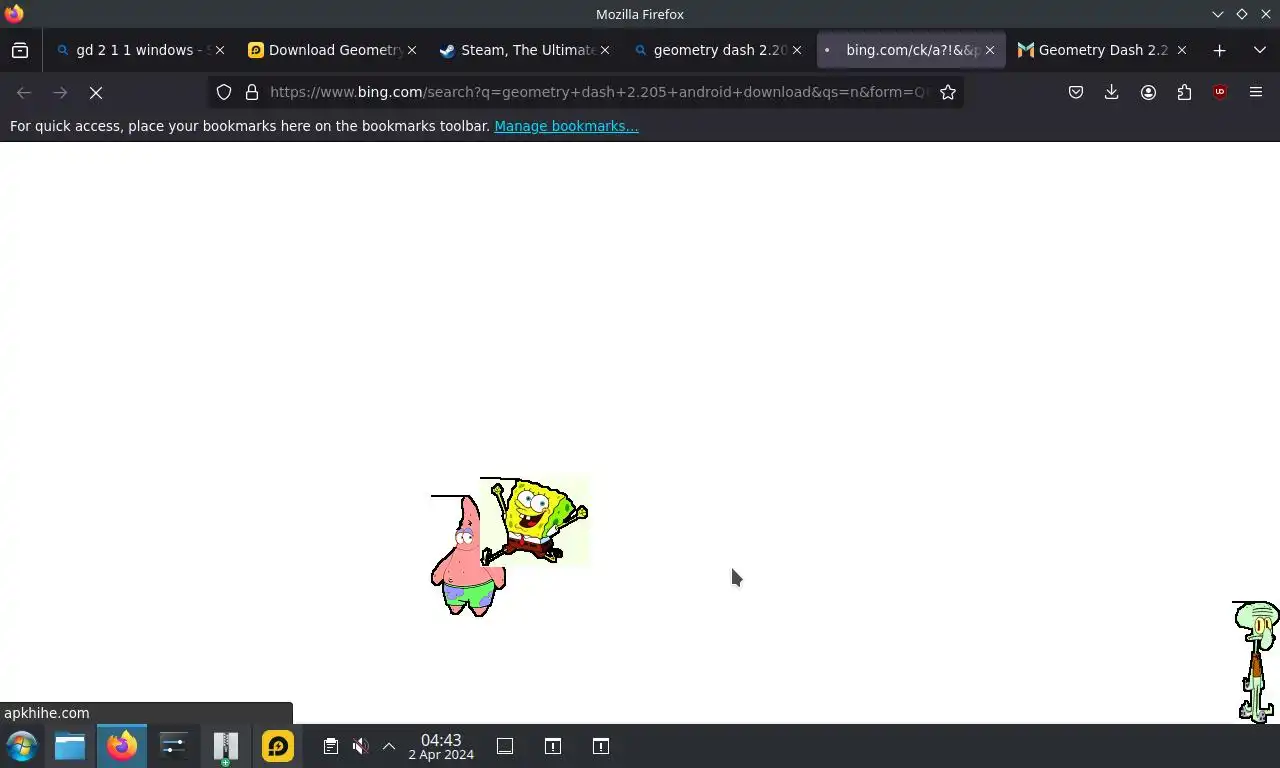
Task: Select the Firefox taskbar entry
Action: tap(122, 746)
